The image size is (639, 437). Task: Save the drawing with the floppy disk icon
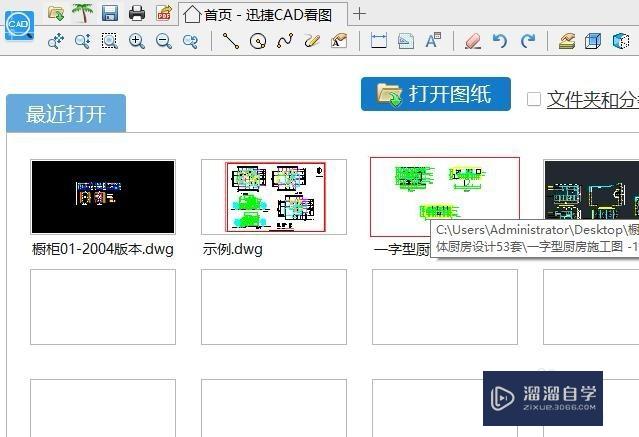click(x=110, y=13)
